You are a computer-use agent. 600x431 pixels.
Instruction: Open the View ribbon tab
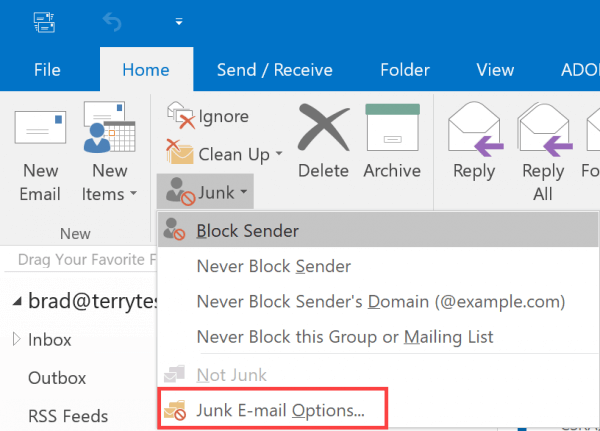tap(495, 70)
